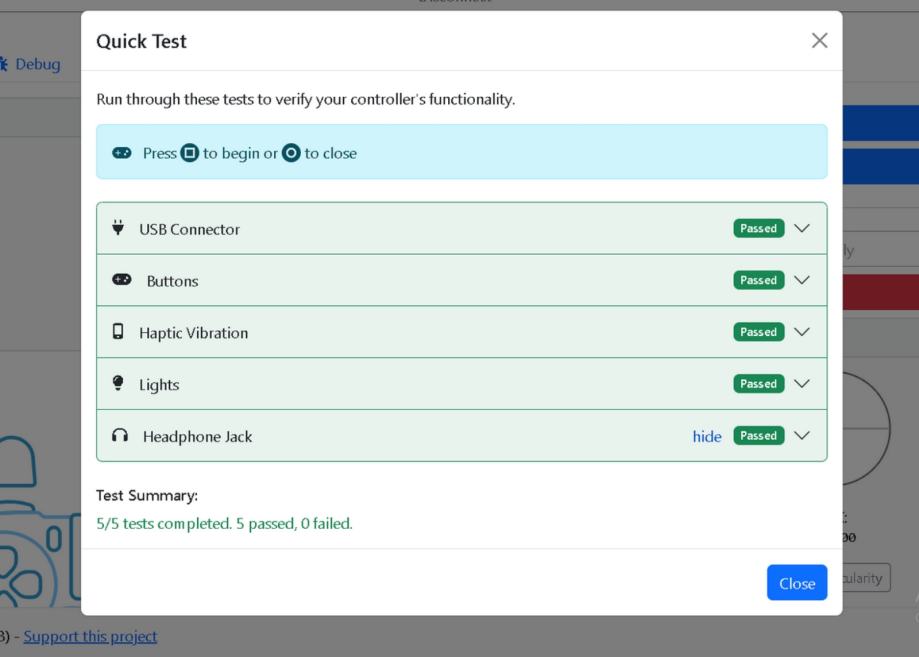Expand the USB Connector test section
This screenshot has width=919, height=657.
point(801,228)
